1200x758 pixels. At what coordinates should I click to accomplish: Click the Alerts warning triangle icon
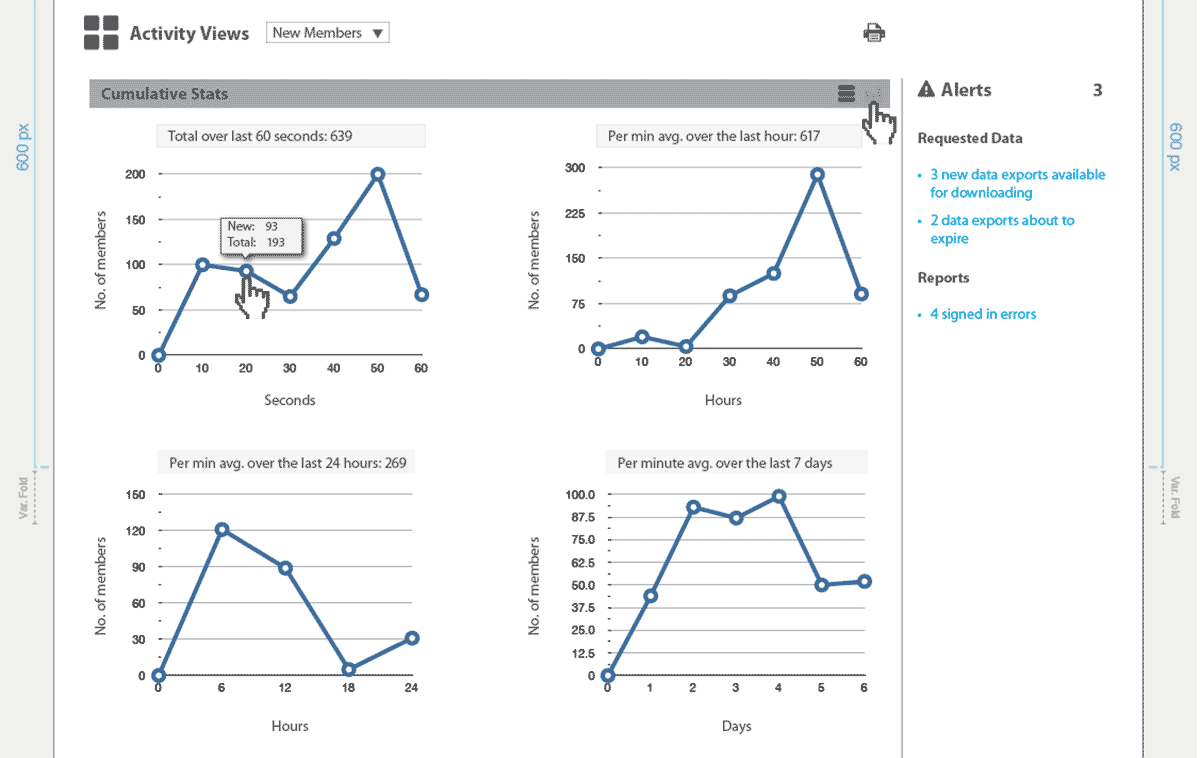point(926,90)
